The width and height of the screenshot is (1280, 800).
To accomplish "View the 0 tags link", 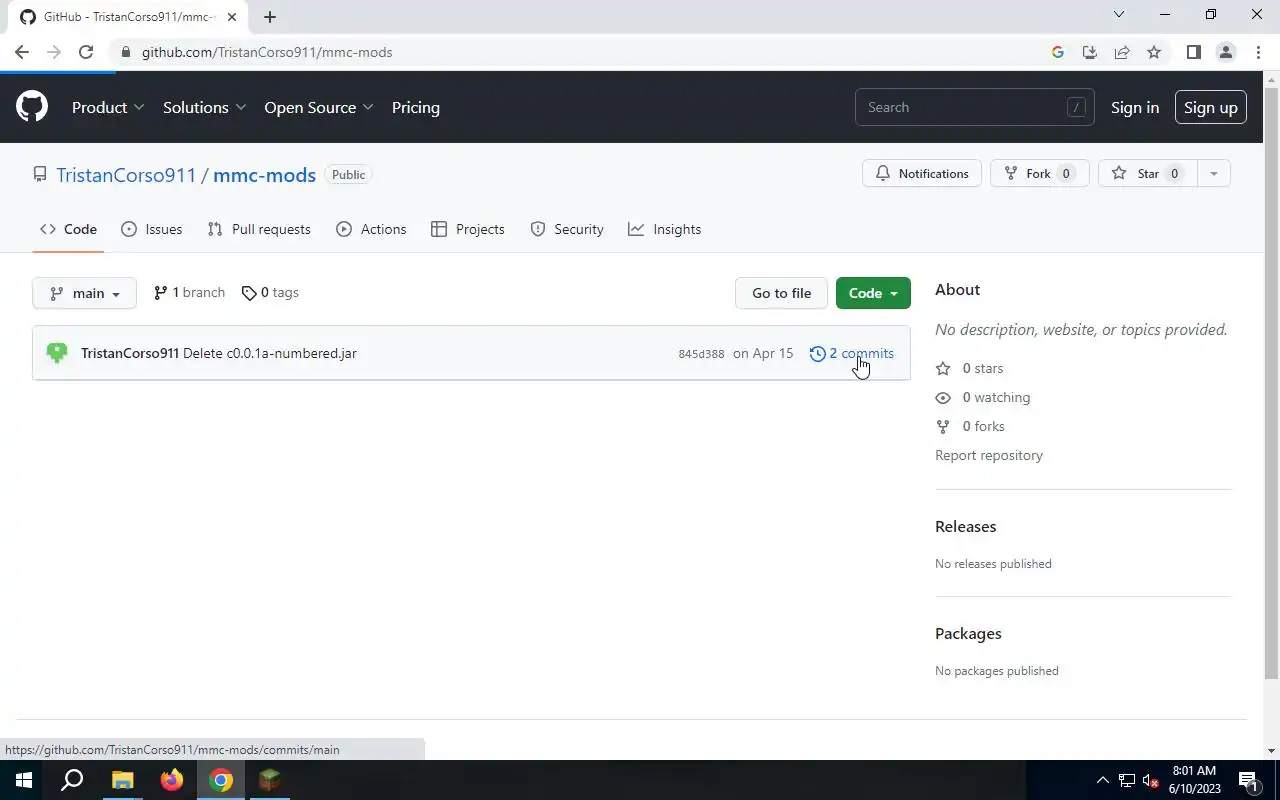I will tap(270, 292).
